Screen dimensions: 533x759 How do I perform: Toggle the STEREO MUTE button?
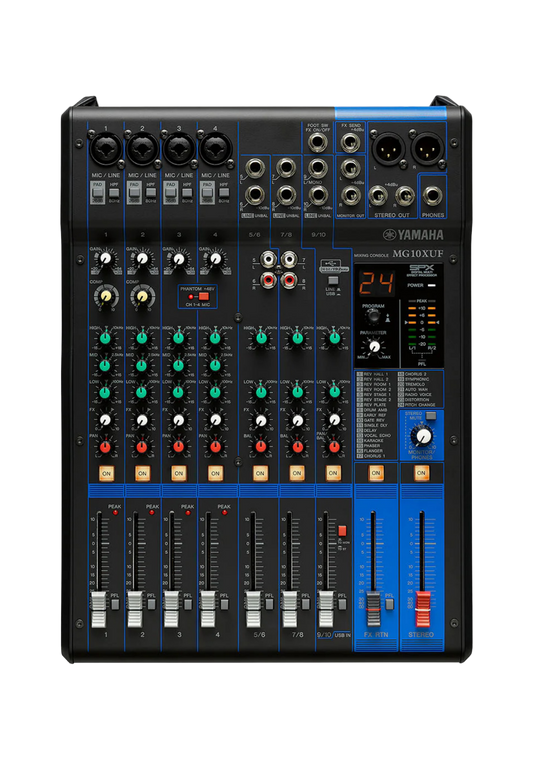(430, 416)
